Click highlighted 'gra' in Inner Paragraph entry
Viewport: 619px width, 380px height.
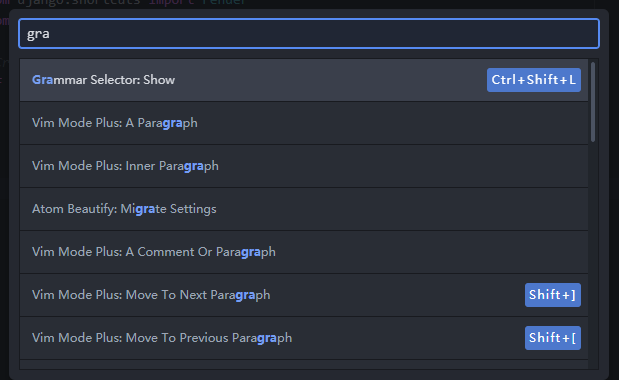[x=193, y=166]
